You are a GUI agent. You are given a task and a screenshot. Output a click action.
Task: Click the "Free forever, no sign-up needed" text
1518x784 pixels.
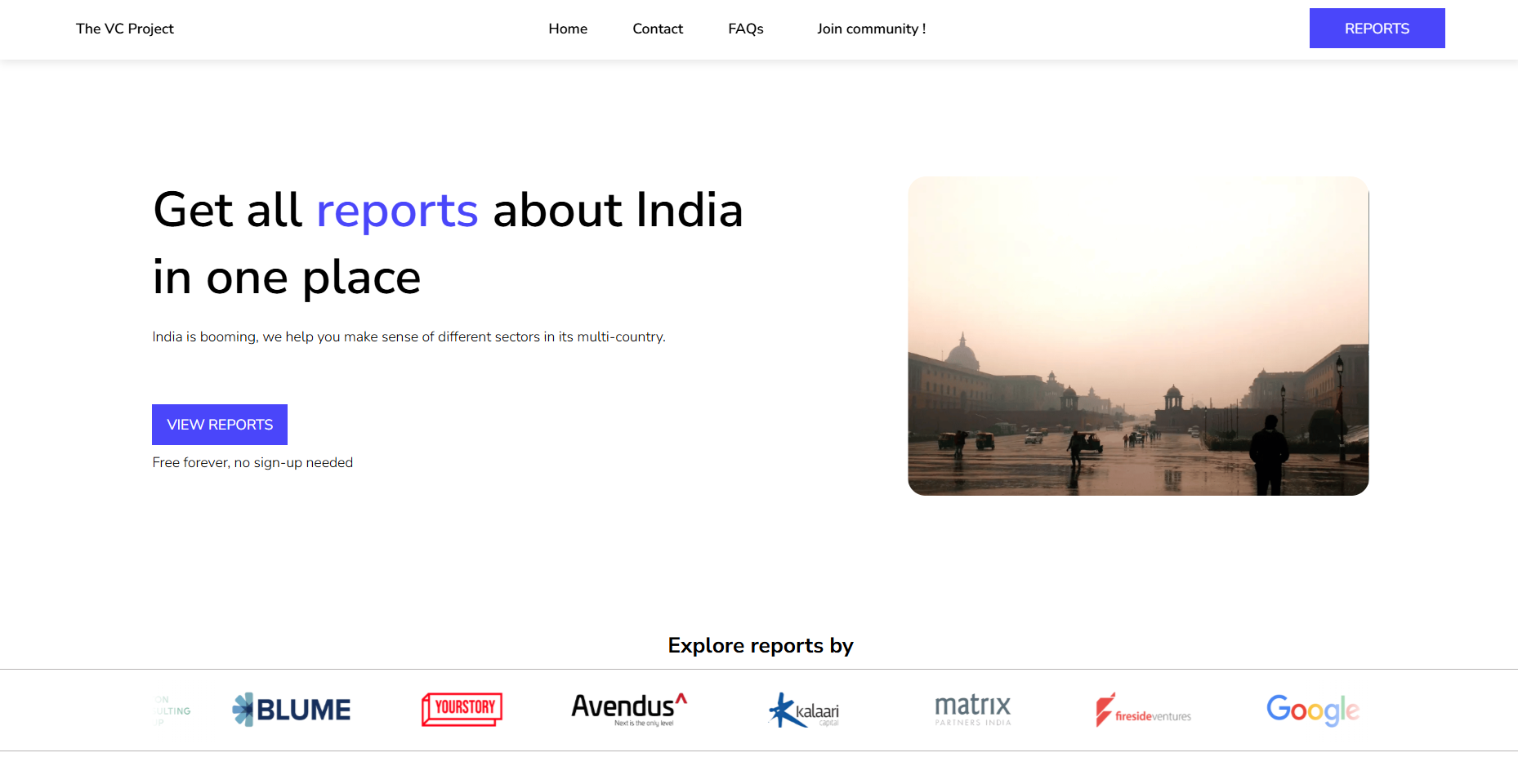tap(252, 462)
